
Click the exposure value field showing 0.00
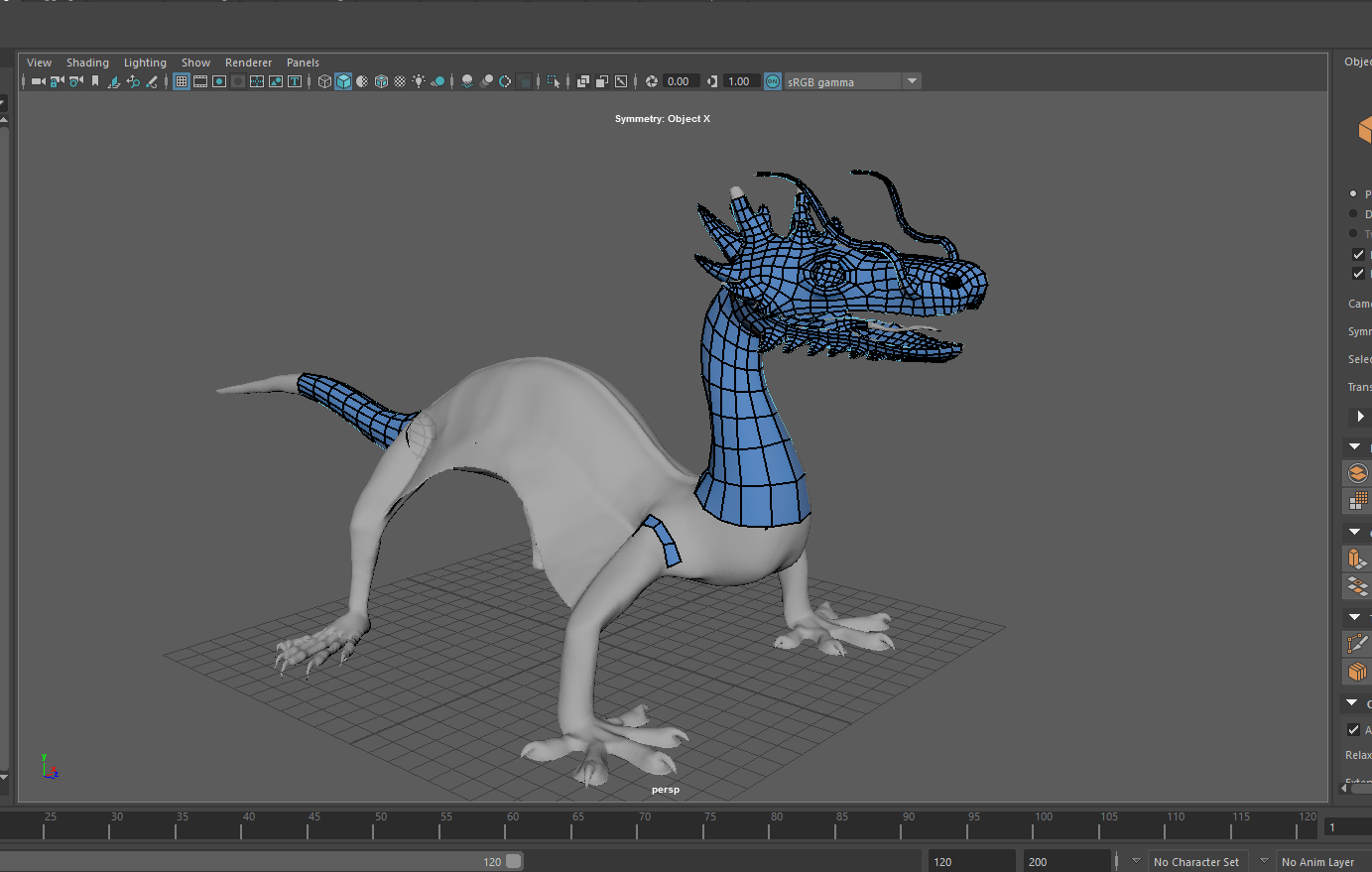(680, 81)
